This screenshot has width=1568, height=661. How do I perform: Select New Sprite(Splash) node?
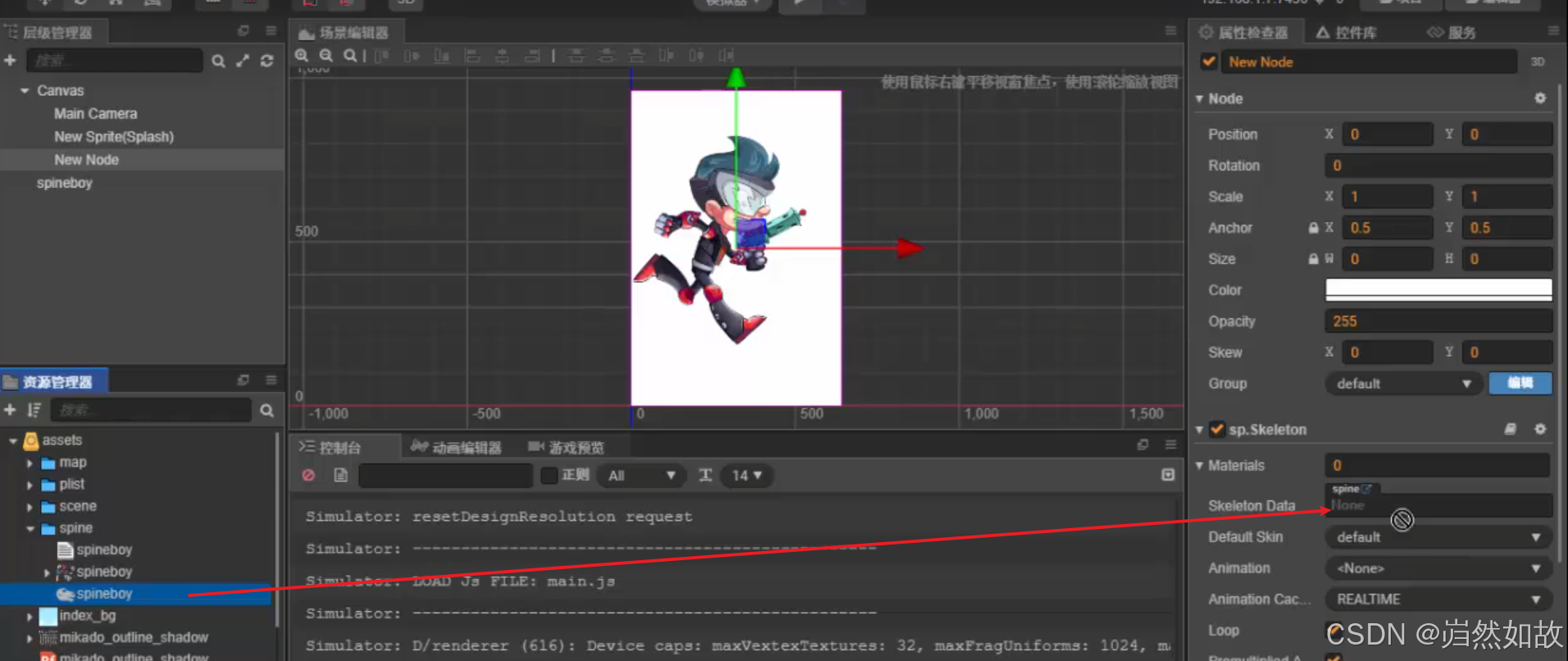[x=114, y=137]
